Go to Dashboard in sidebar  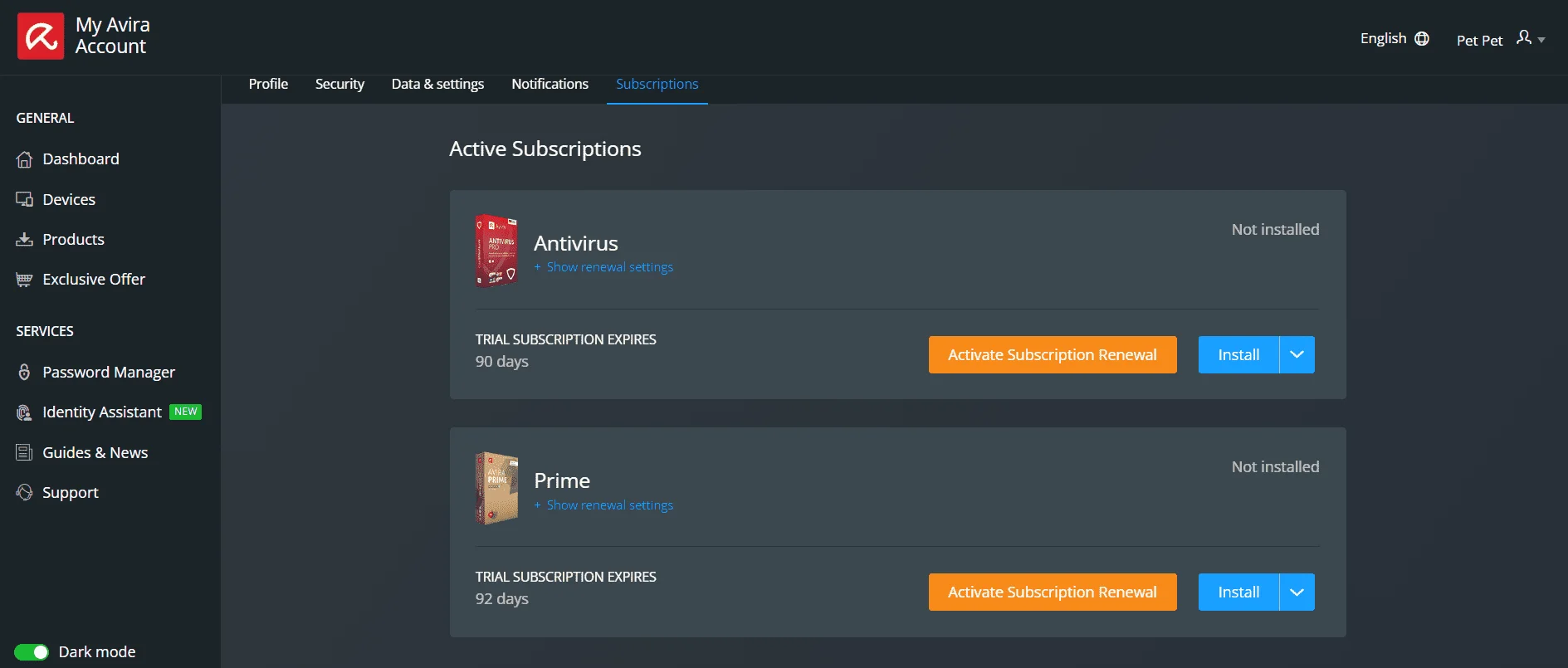coord(81,158)
